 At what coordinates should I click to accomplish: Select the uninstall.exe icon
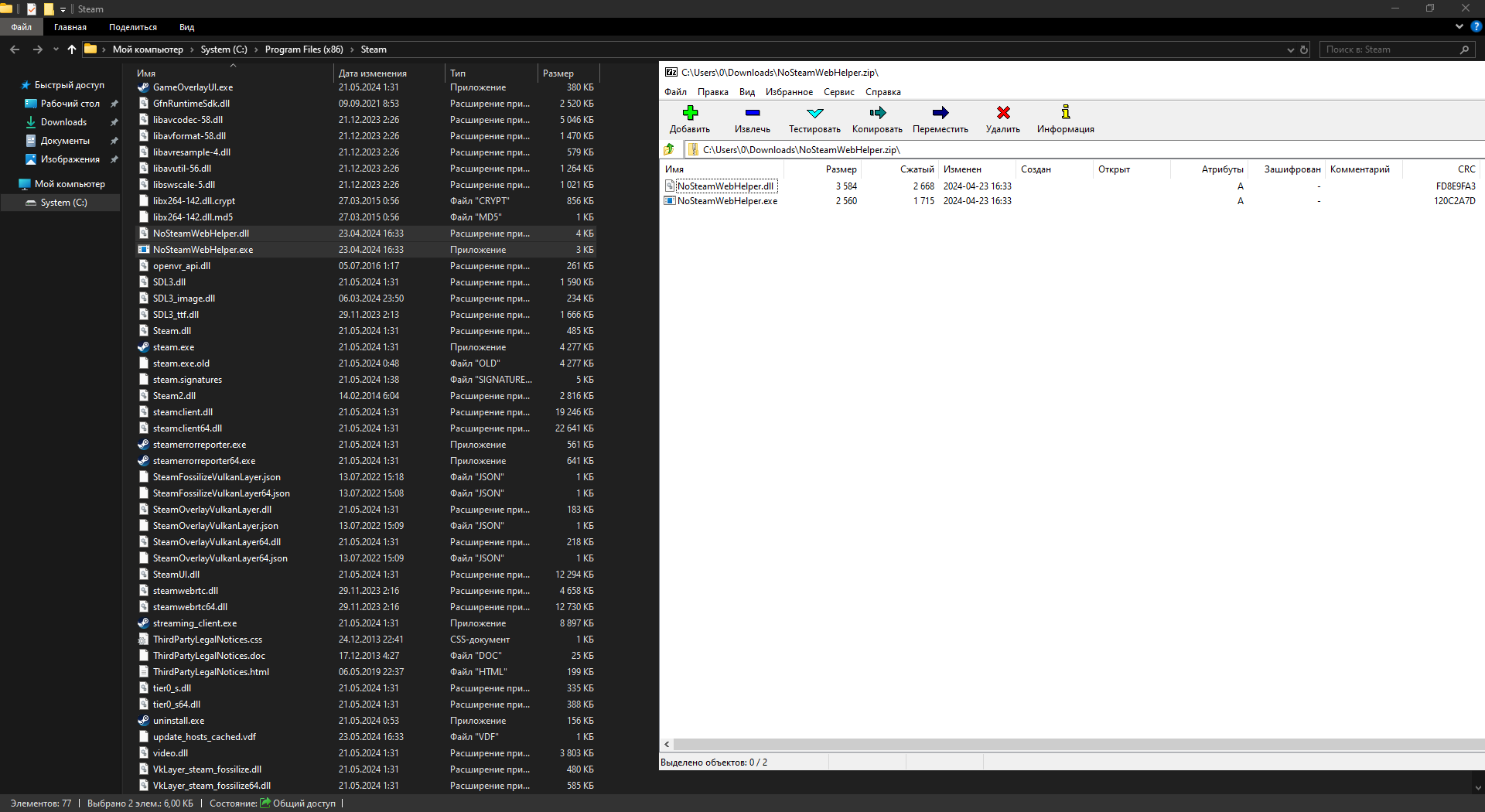click(143, 721)
